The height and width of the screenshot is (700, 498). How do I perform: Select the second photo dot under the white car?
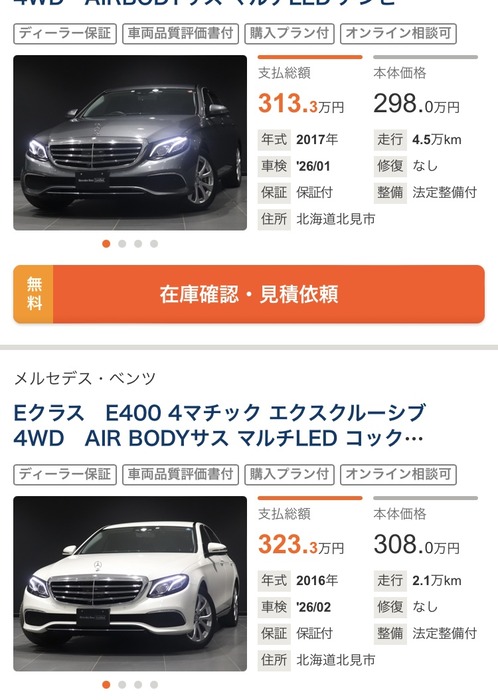(x=122, y=684)
